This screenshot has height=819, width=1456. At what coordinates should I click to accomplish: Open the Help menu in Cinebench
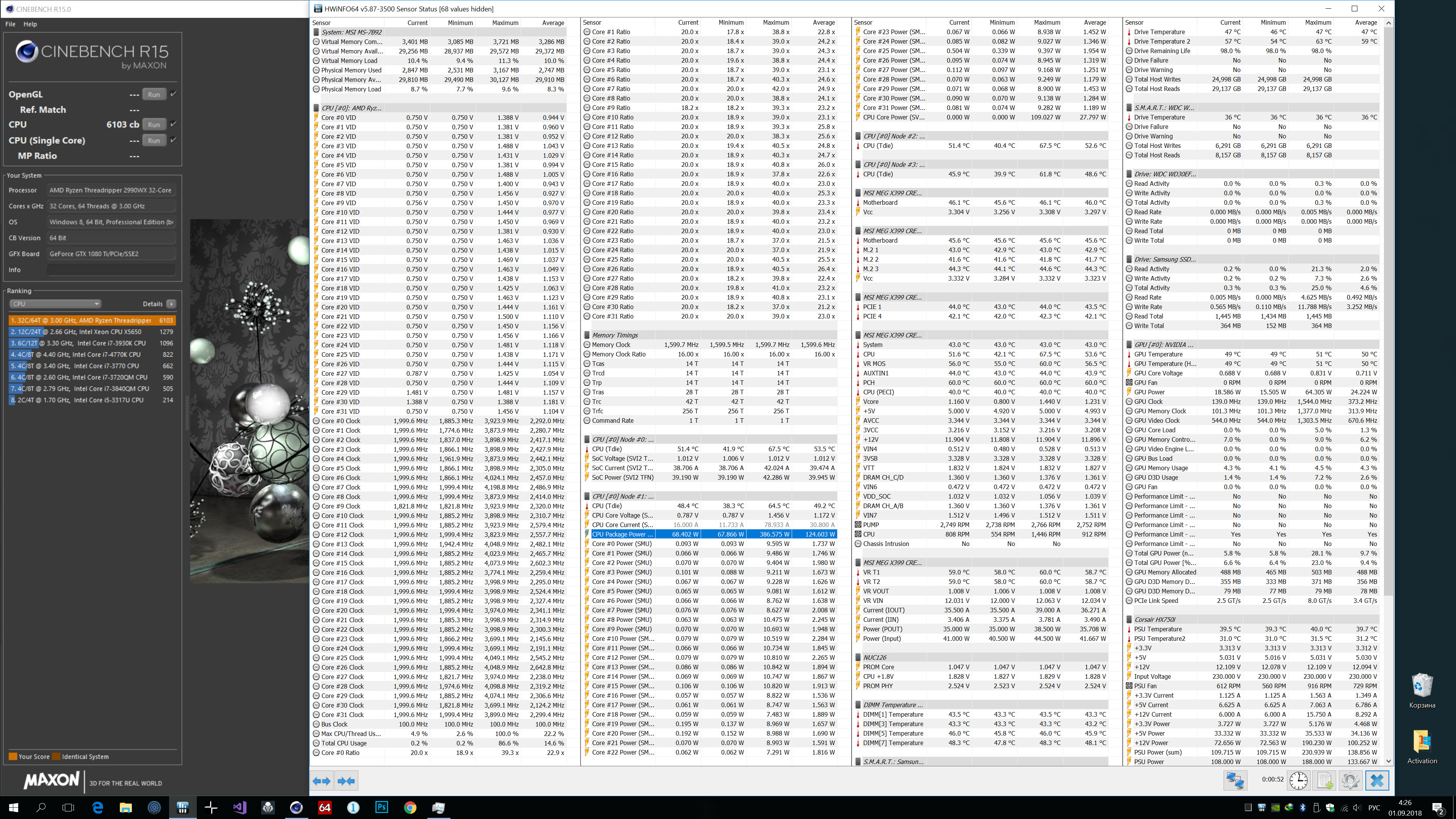[30, 24]
